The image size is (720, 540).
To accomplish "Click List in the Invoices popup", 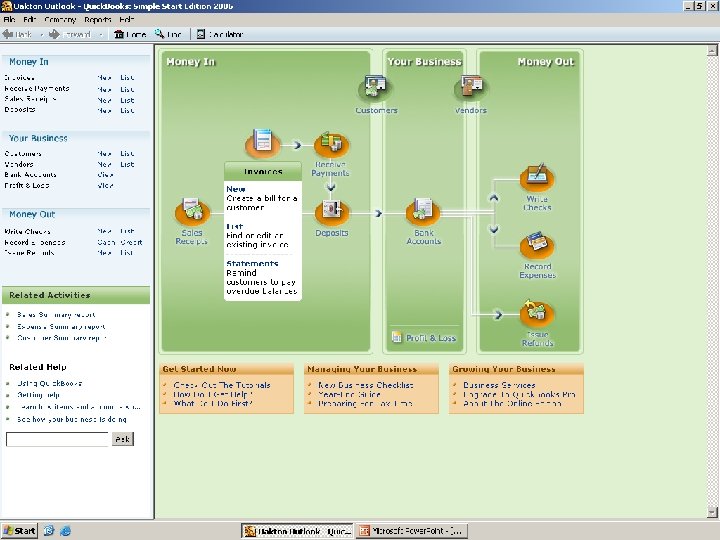I will [x=234, y=226].
